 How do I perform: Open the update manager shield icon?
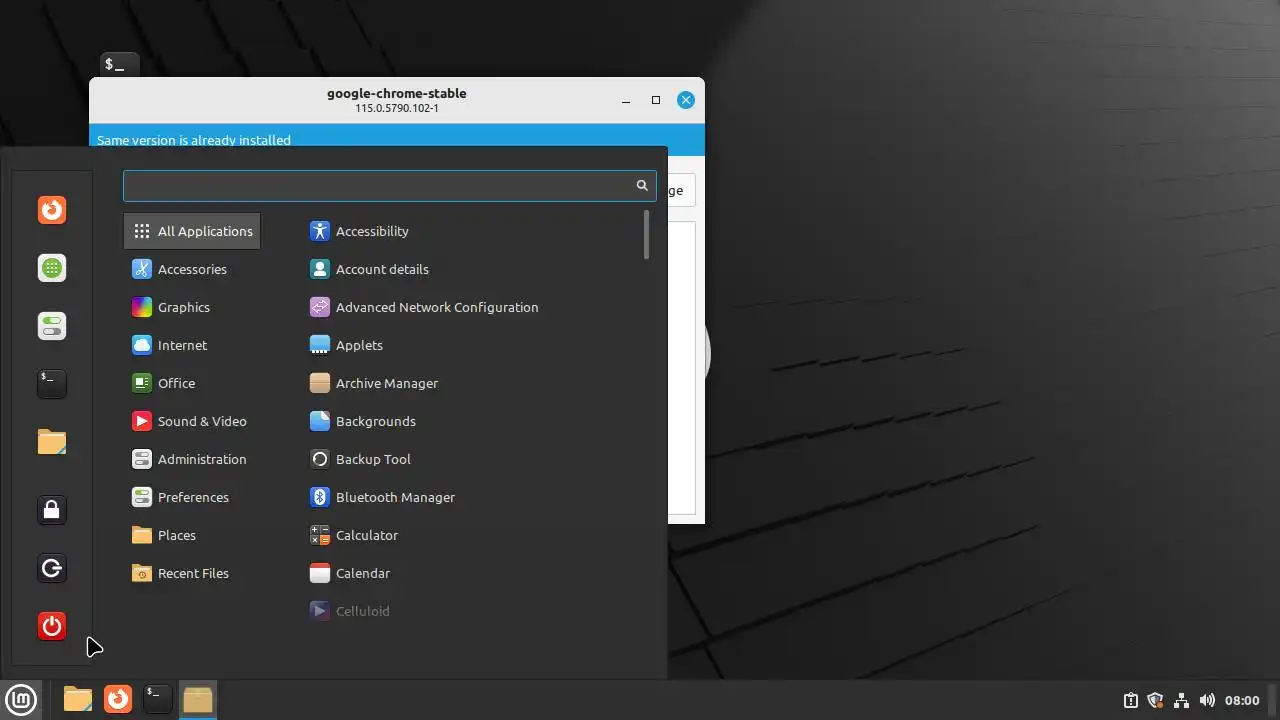[1155, 700]
